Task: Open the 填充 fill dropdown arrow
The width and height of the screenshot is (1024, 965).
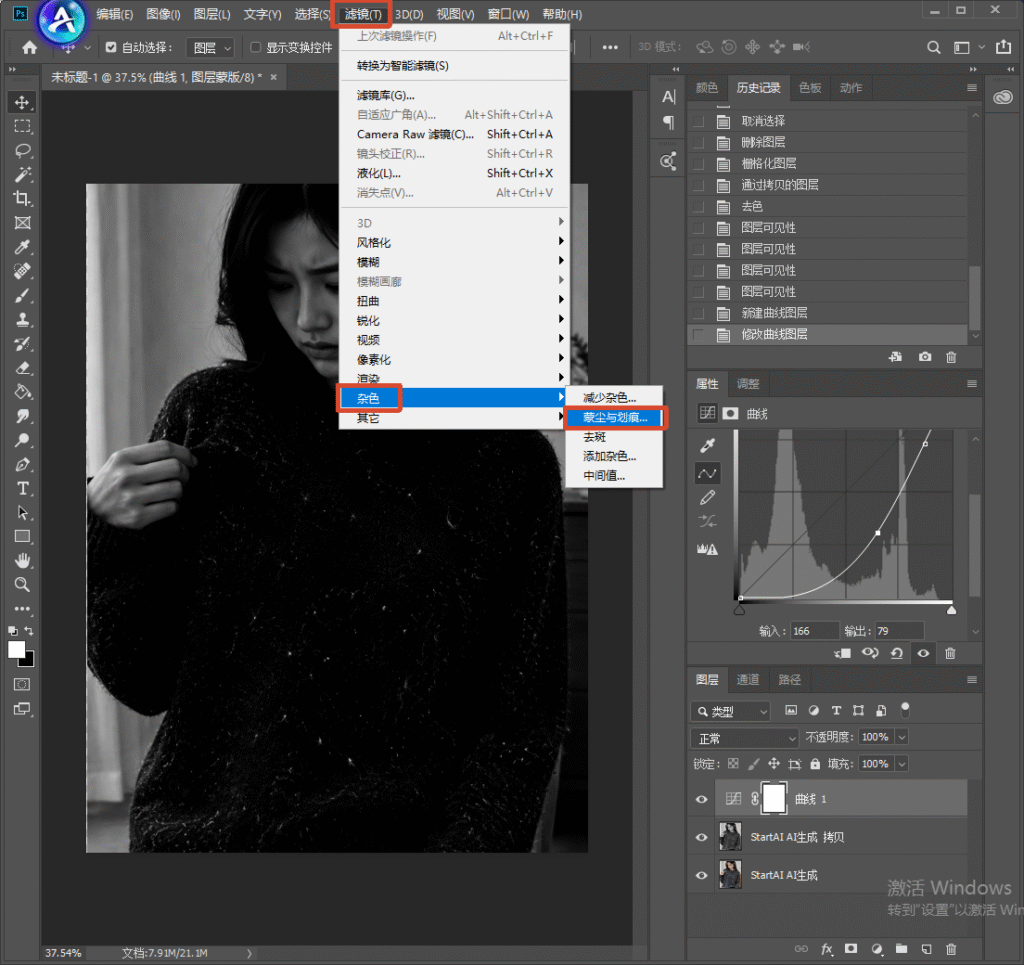Action: coord(902,764)
